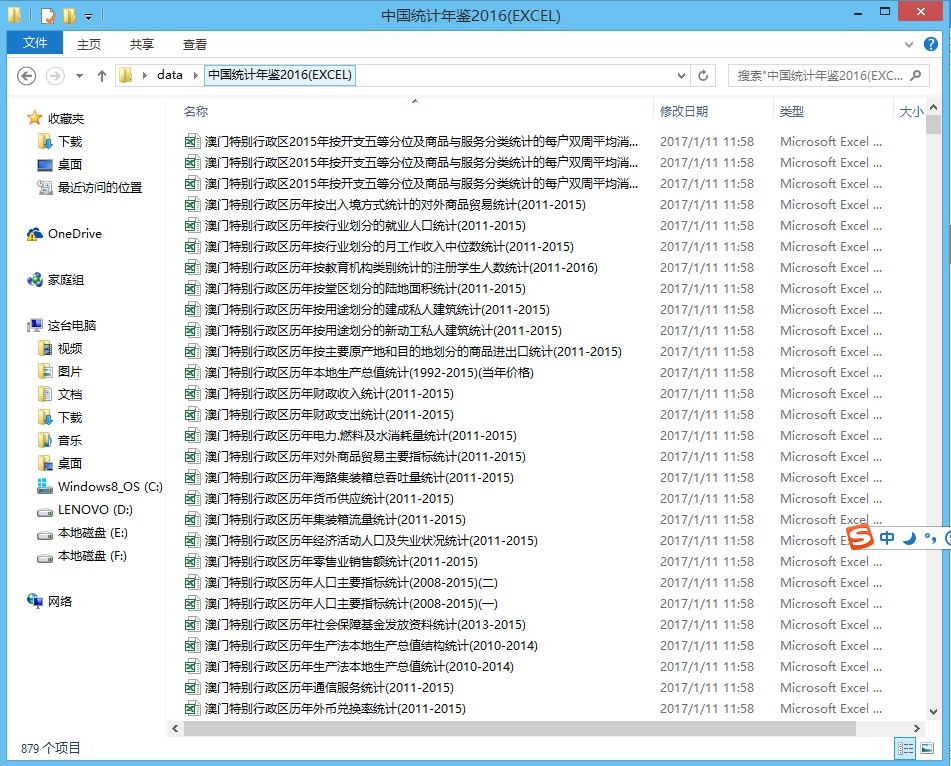Screen dimensions: 951x766
Task: Open Windows8_OS (C:) drive
Action: [110, 486]
